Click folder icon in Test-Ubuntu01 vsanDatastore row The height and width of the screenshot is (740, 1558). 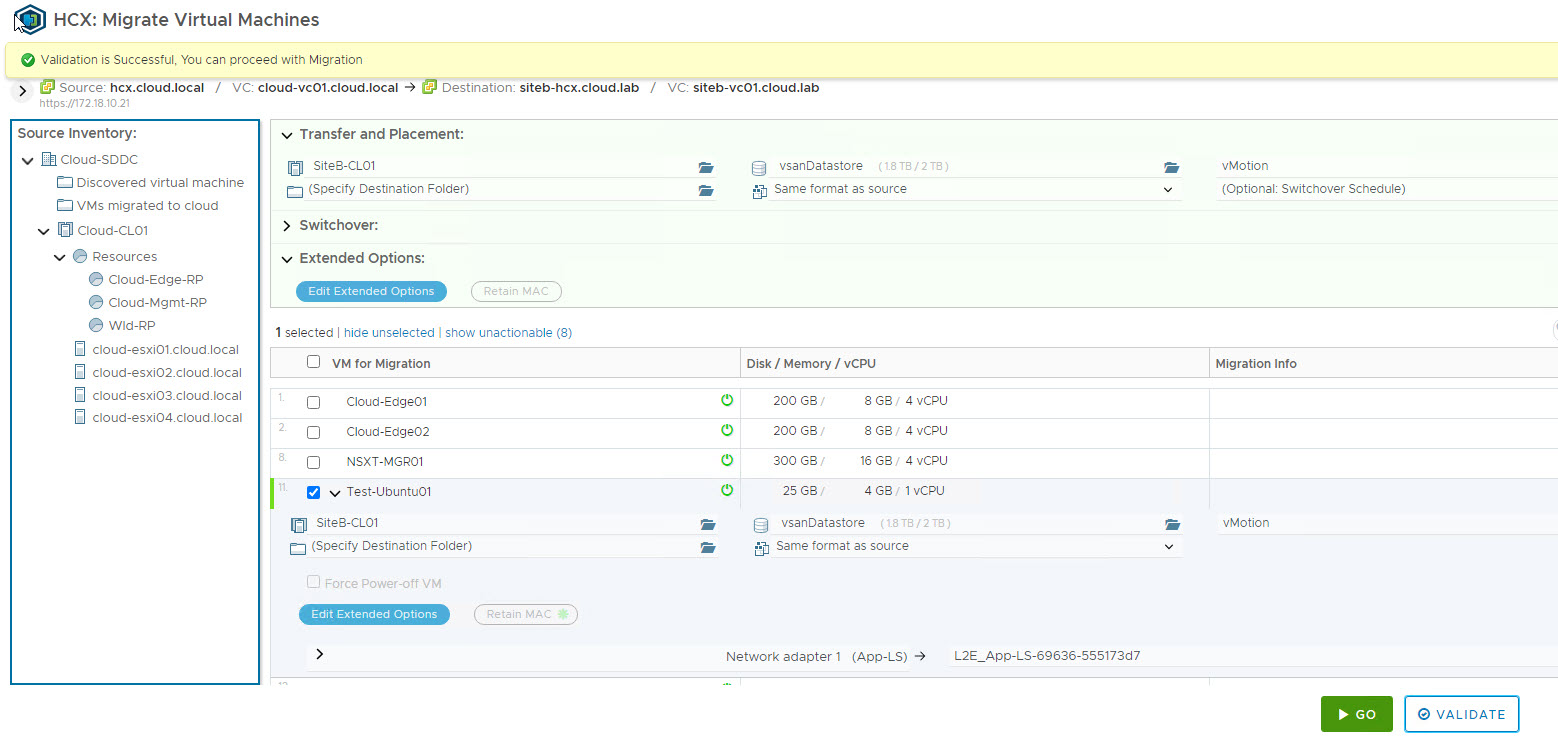(x=1172, y=524)
